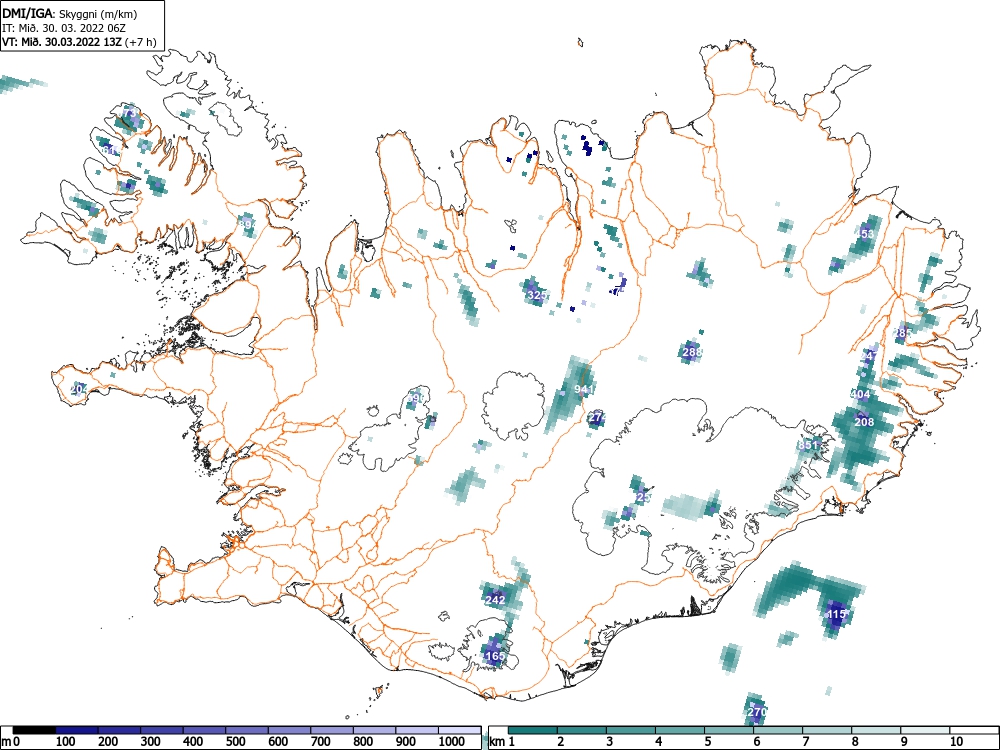The width and height of the screenshot is (1000, 750).
Task: Select the 200–300 m legend swatch
Action: point(119,730)
